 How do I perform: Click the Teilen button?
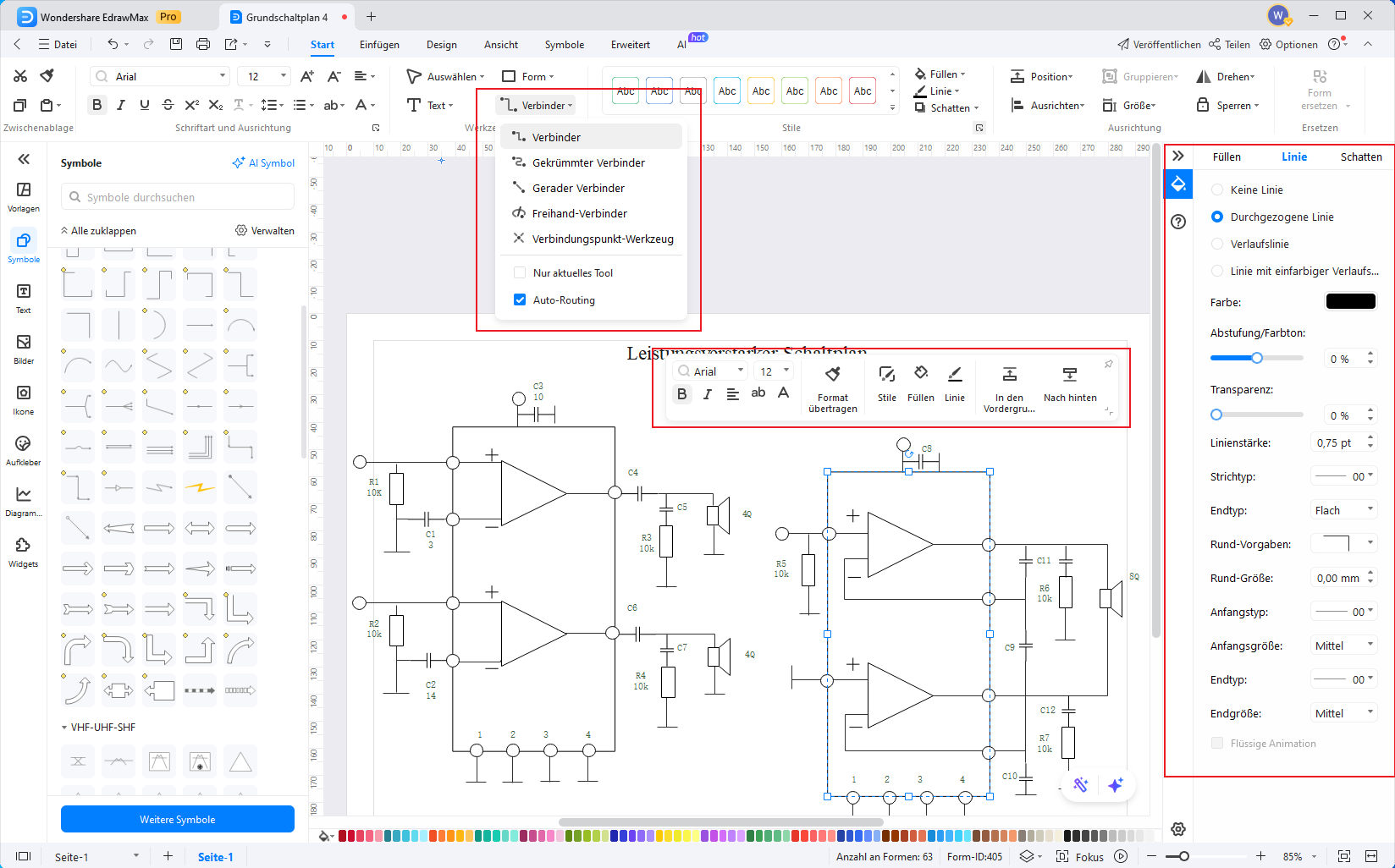(1229, 45)
